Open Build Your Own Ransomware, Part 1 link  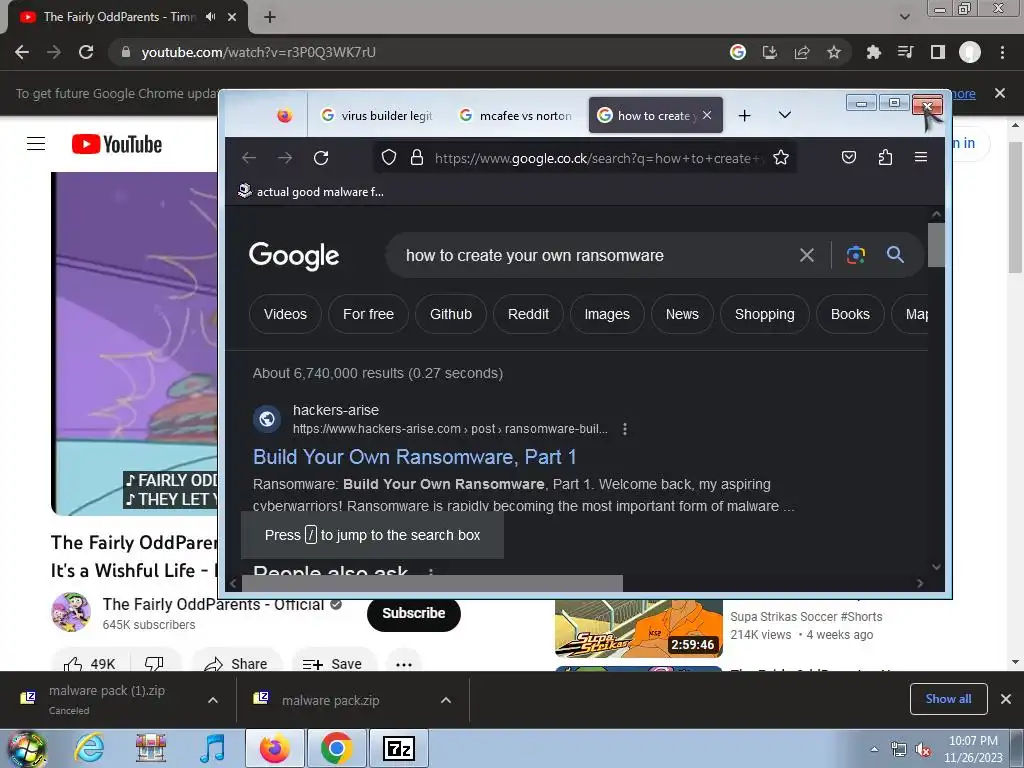point(415,456)
